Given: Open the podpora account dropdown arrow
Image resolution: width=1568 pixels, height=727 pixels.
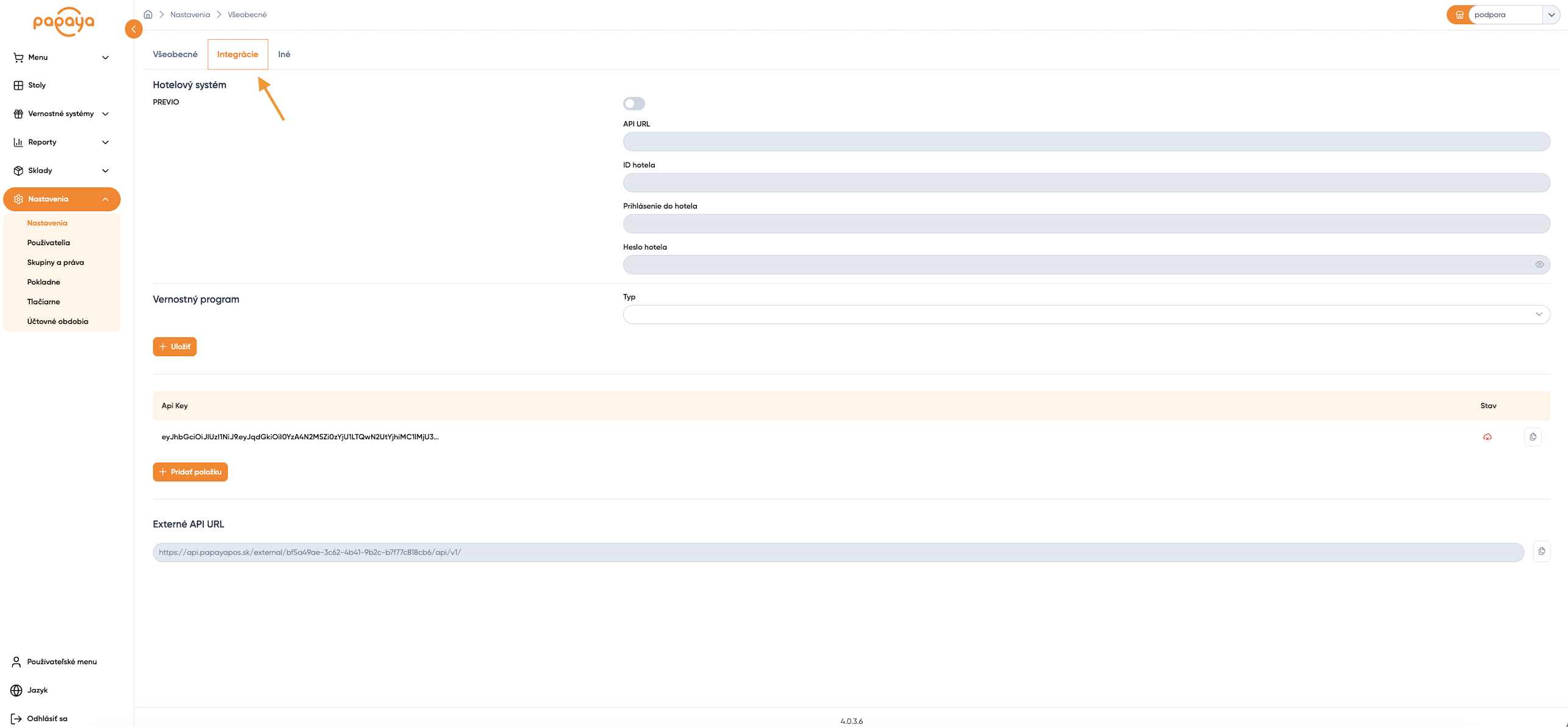Looking at the screenshot, I should pyautogui.click(x=1552, y=15).
